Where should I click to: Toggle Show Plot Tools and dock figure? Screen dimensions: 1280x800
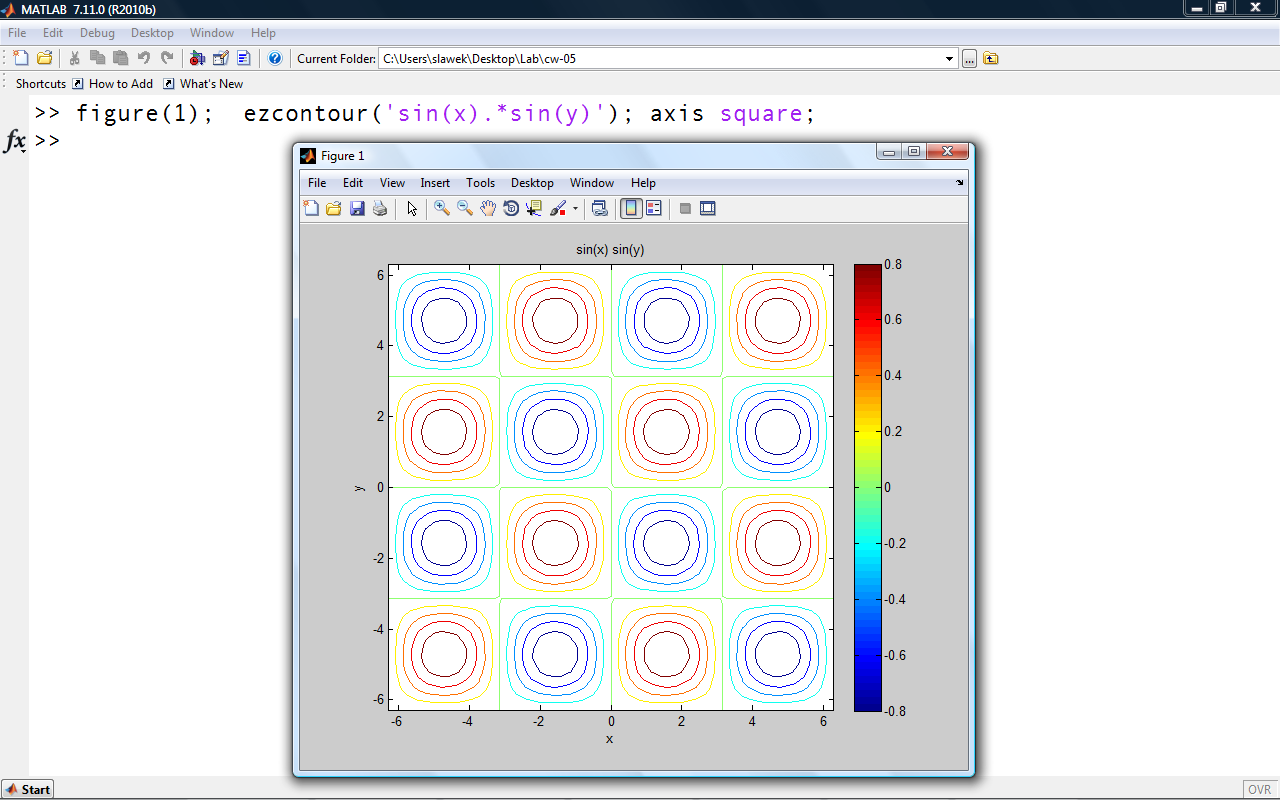tap(708, 208)
